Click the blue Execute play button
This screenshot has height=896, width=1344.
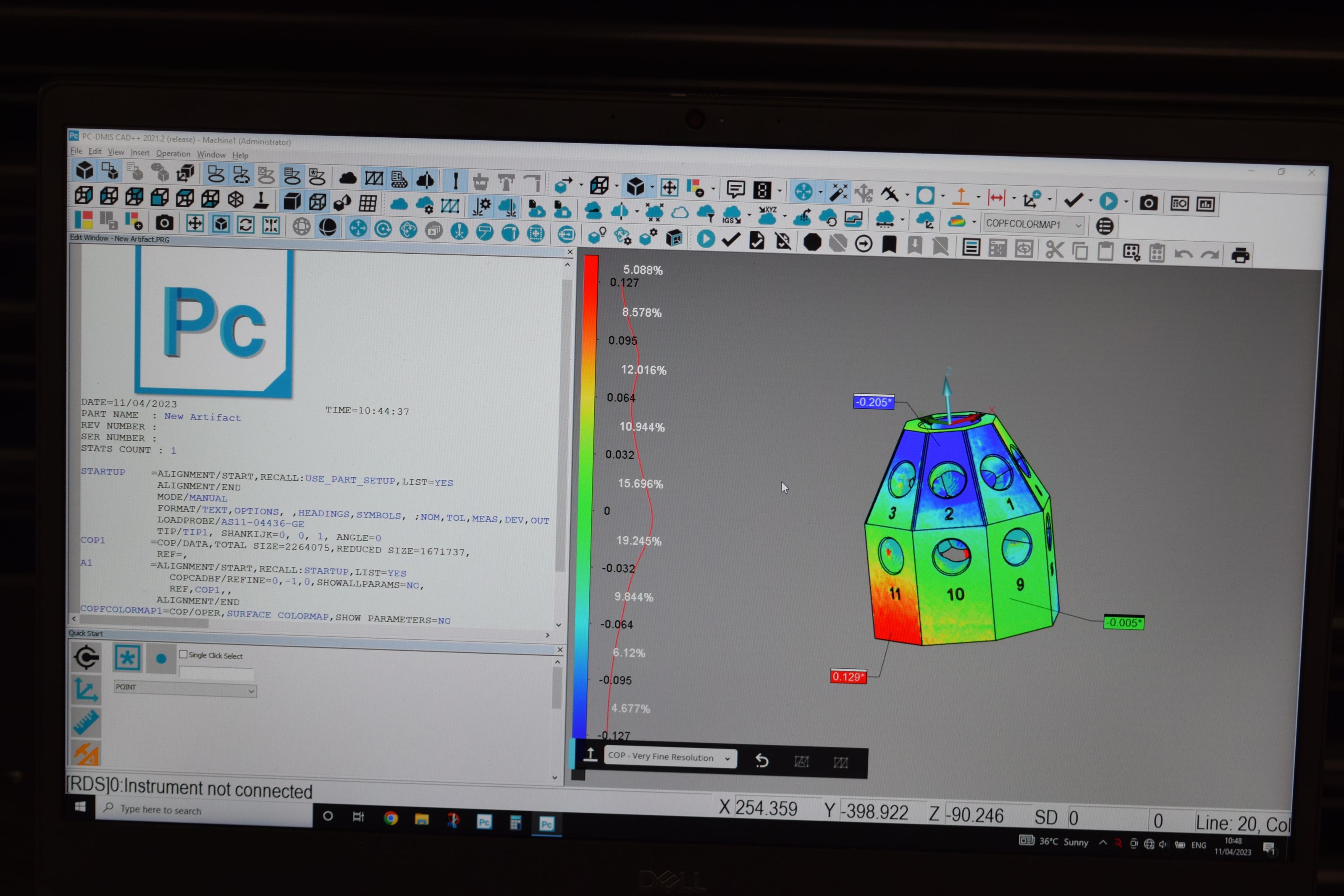[x=706, y=239]
